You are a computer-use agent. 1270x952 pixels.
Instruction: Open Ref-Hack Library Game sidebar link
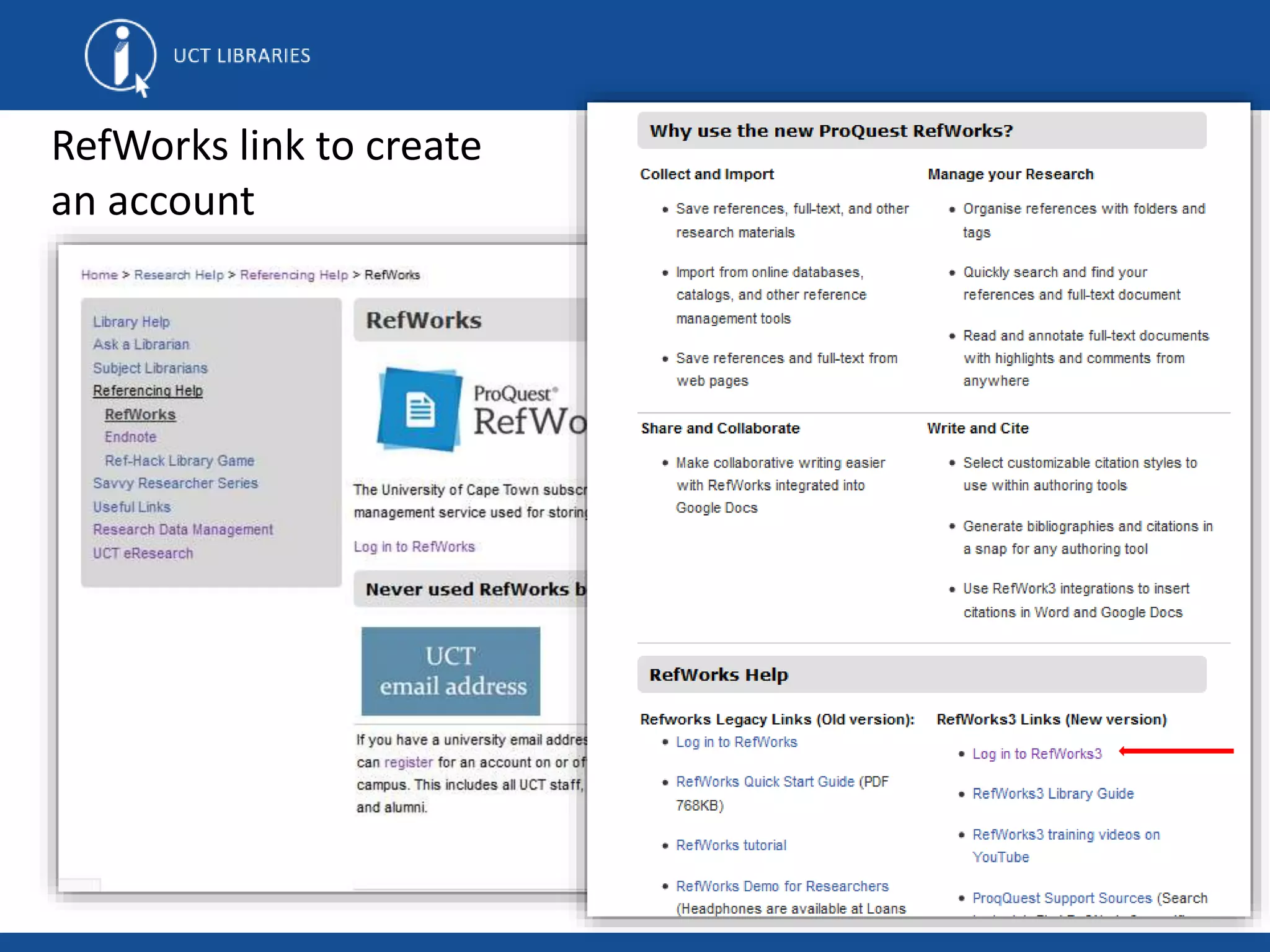179,461
